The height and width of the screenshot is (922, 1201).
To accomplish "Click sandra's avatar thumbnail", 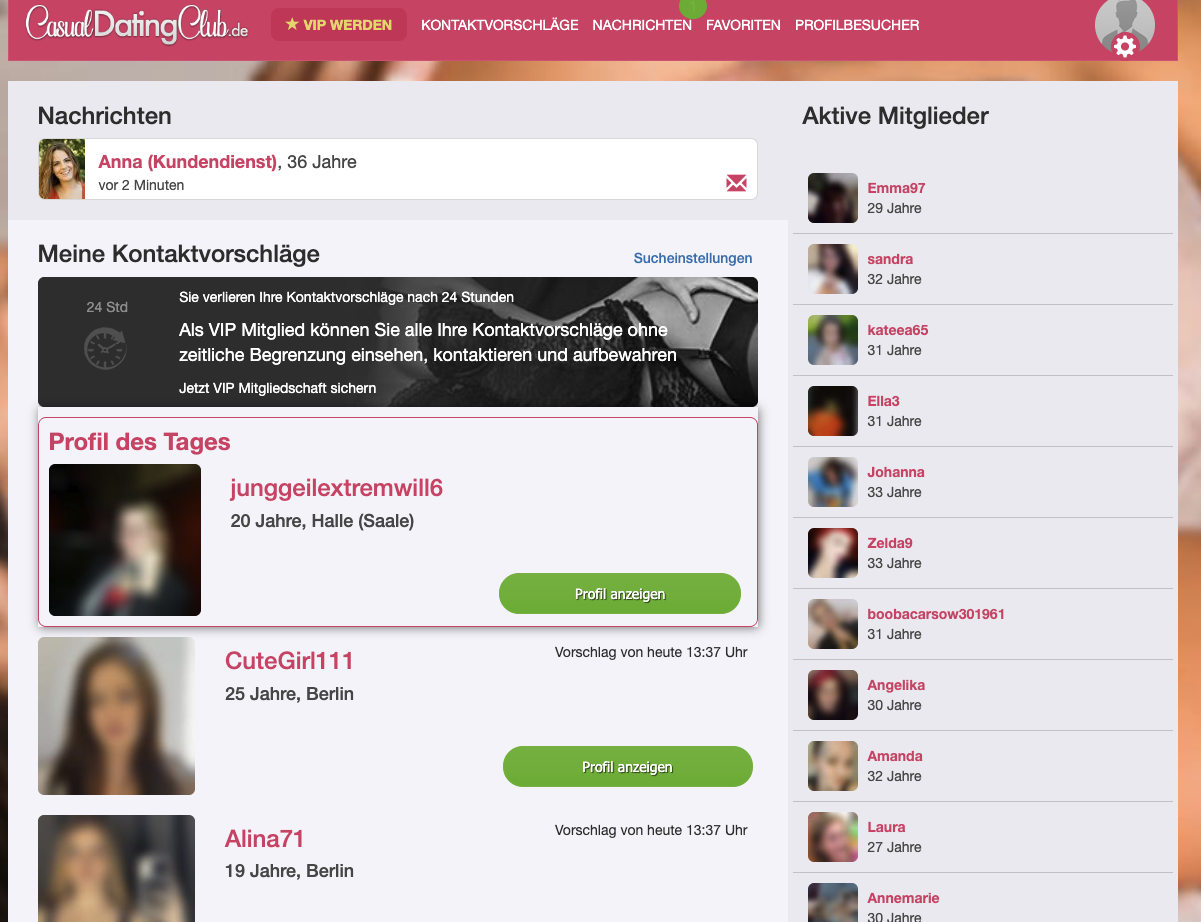I will click(833, 269).
